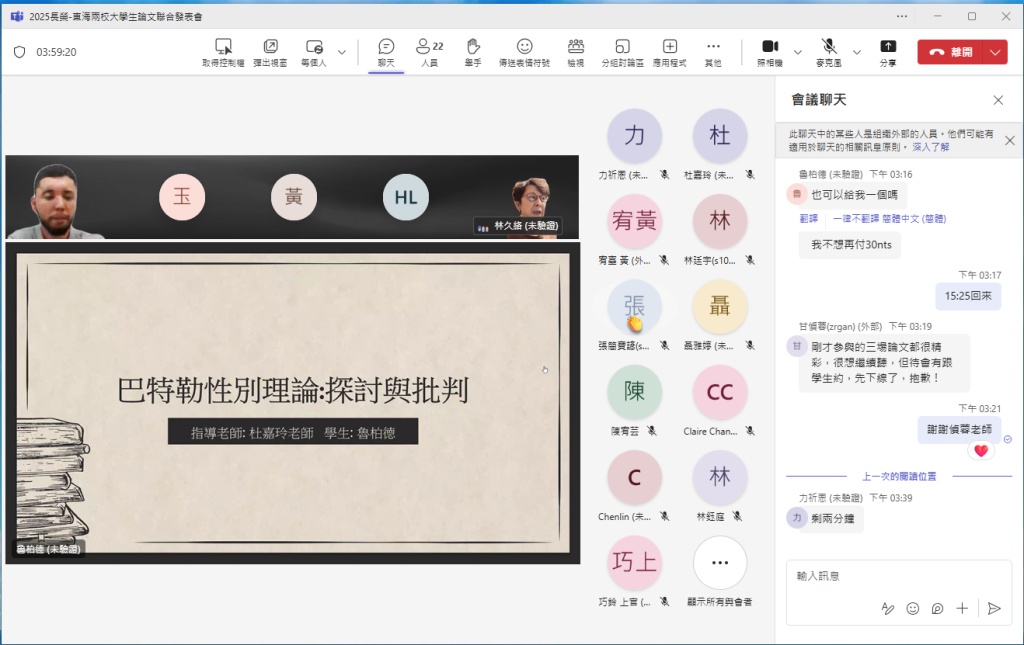This screenshot has height=645, width=1024.
Task: Expand microphone options arrow beside 麥克風
Action: [x=857, y=52]
